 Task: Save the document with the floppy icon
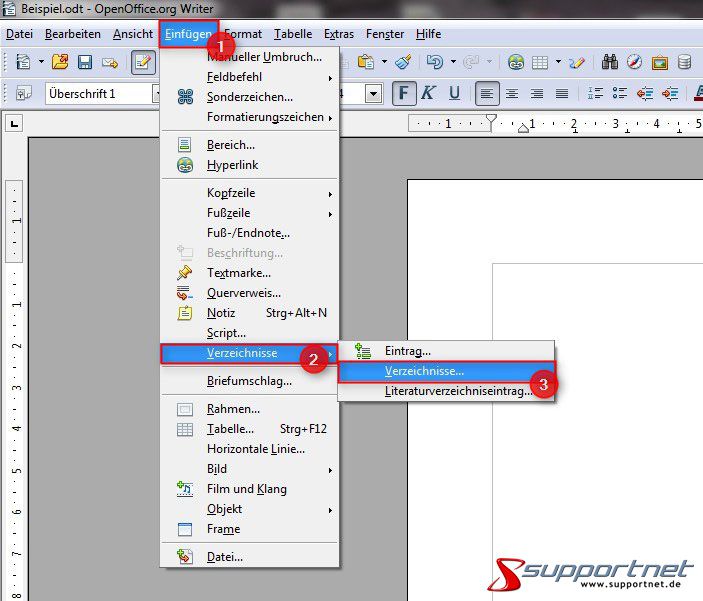(x=85, y=62)
